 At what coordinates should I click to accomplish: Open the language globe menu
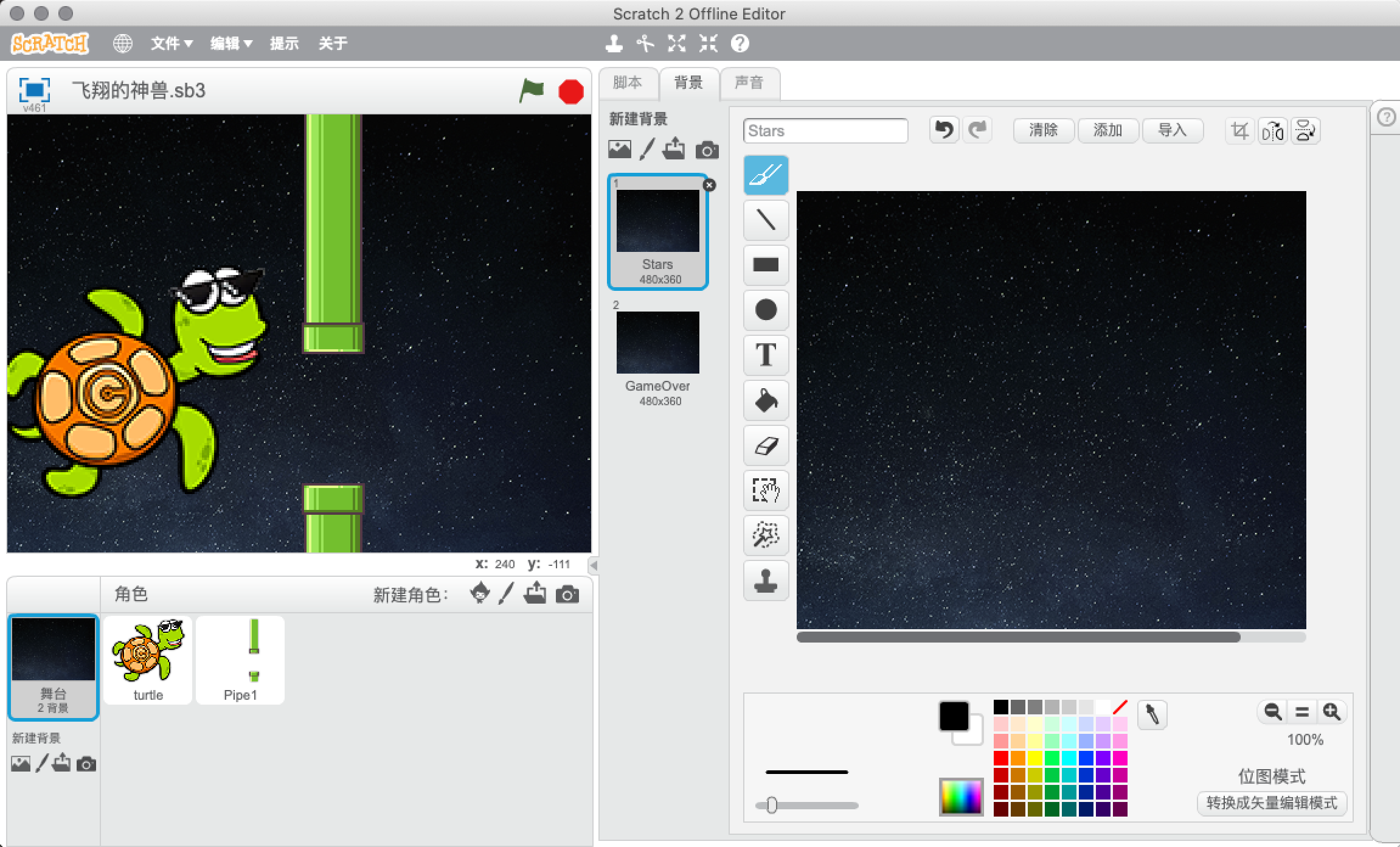pyautogui.click(x=123, y=43)
